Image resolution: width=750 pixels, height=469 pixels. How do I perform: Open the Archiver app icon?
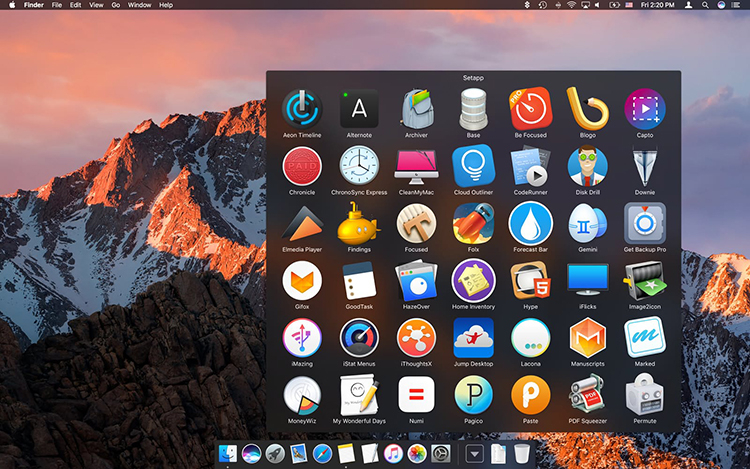(x=416, y=109)
